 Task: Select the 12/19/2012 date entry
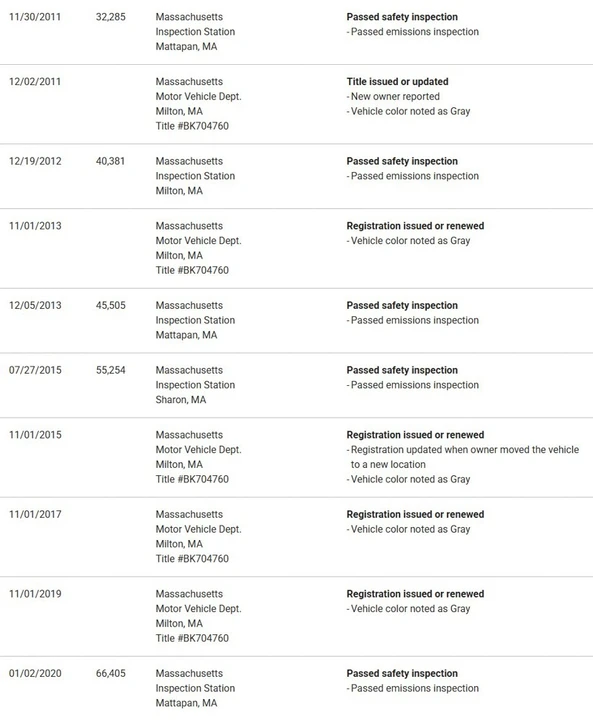(x=35, y=161)
